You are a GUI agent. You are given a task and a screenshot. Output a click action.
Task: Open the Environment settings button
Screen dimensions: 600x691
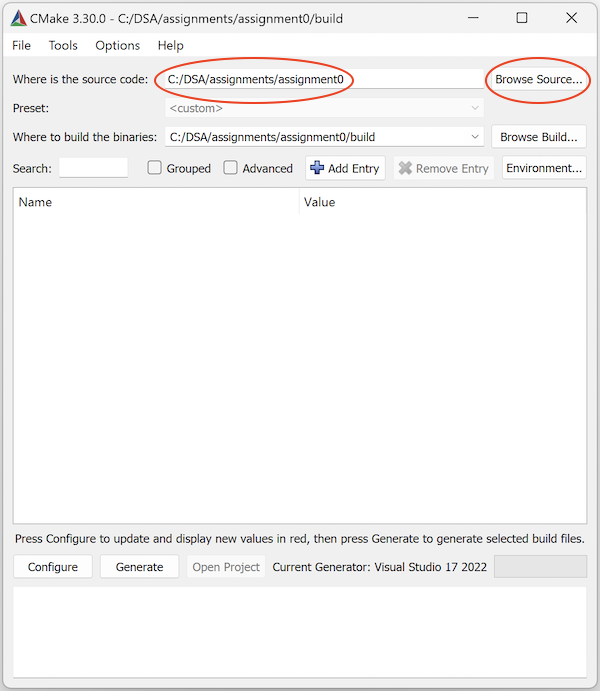point(544,168)
